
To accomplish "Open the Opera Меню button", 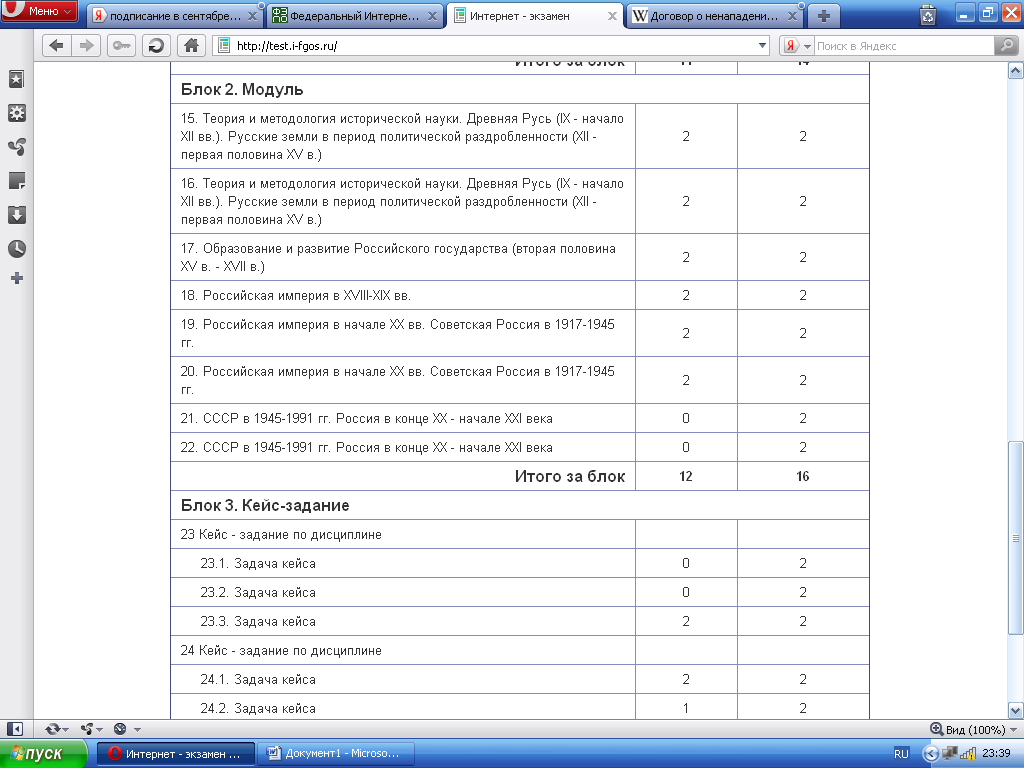I will (x=39, y=11).
